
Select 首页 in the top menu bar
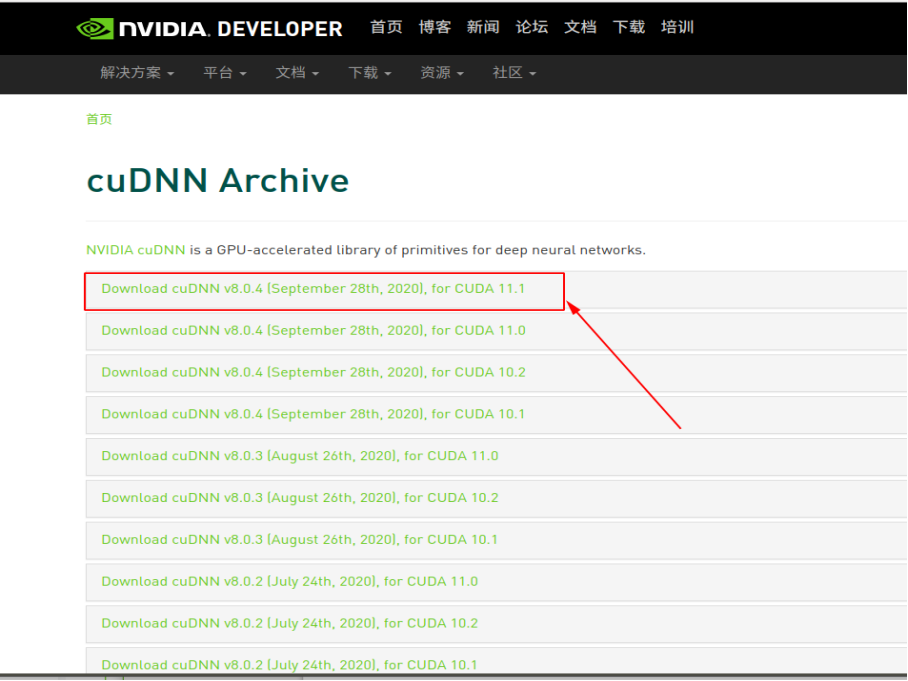click(x=386, y=27)
